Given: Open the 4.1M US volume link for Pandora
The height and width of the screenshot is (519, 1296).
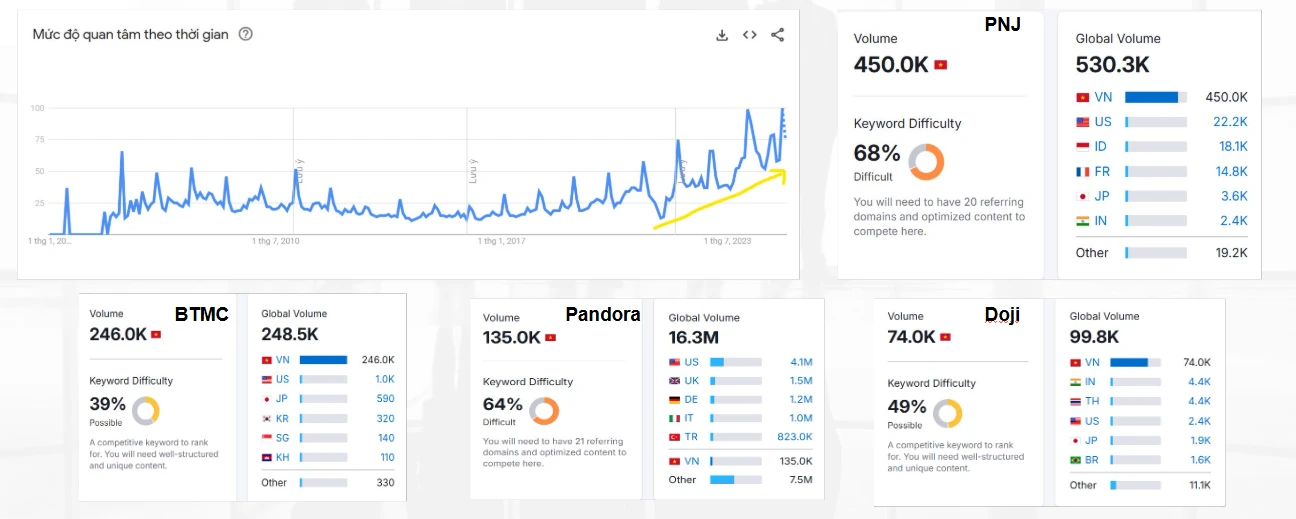Looking at the screenshot, I should pyautogui.click(x=801, y=362).
